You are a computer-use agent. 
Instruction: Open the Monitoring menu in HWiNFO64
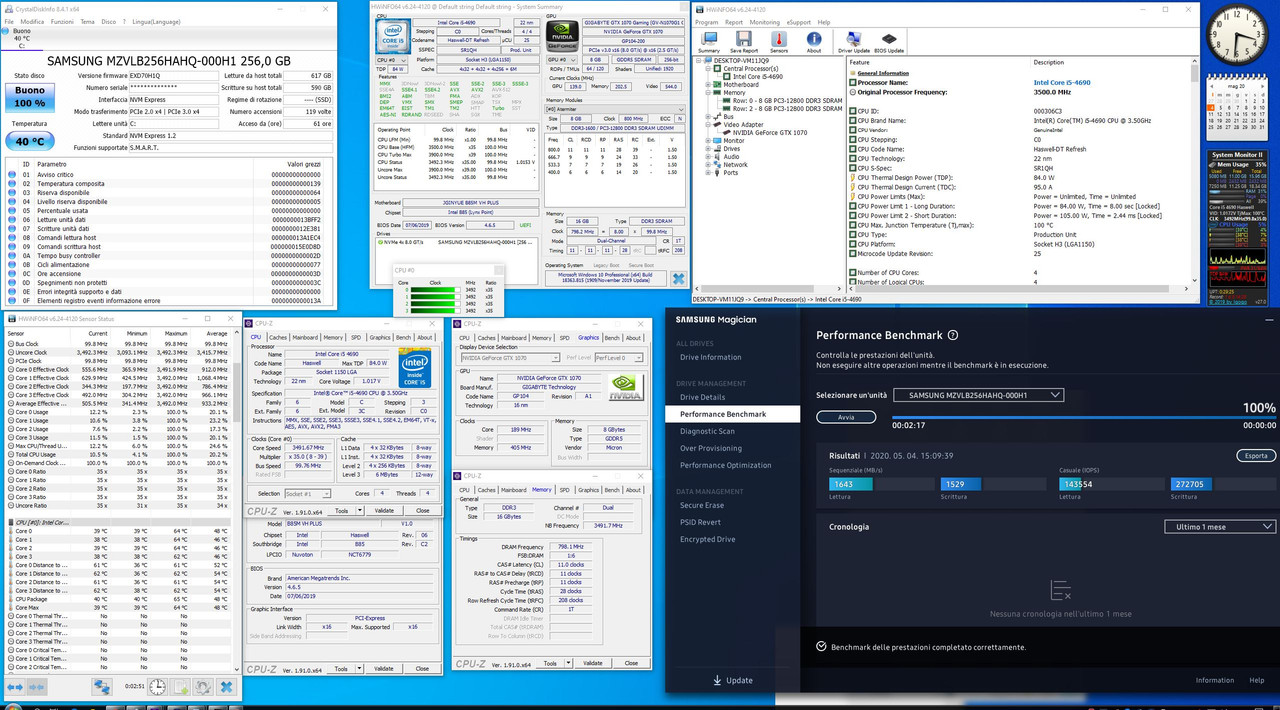coord(764,21)
